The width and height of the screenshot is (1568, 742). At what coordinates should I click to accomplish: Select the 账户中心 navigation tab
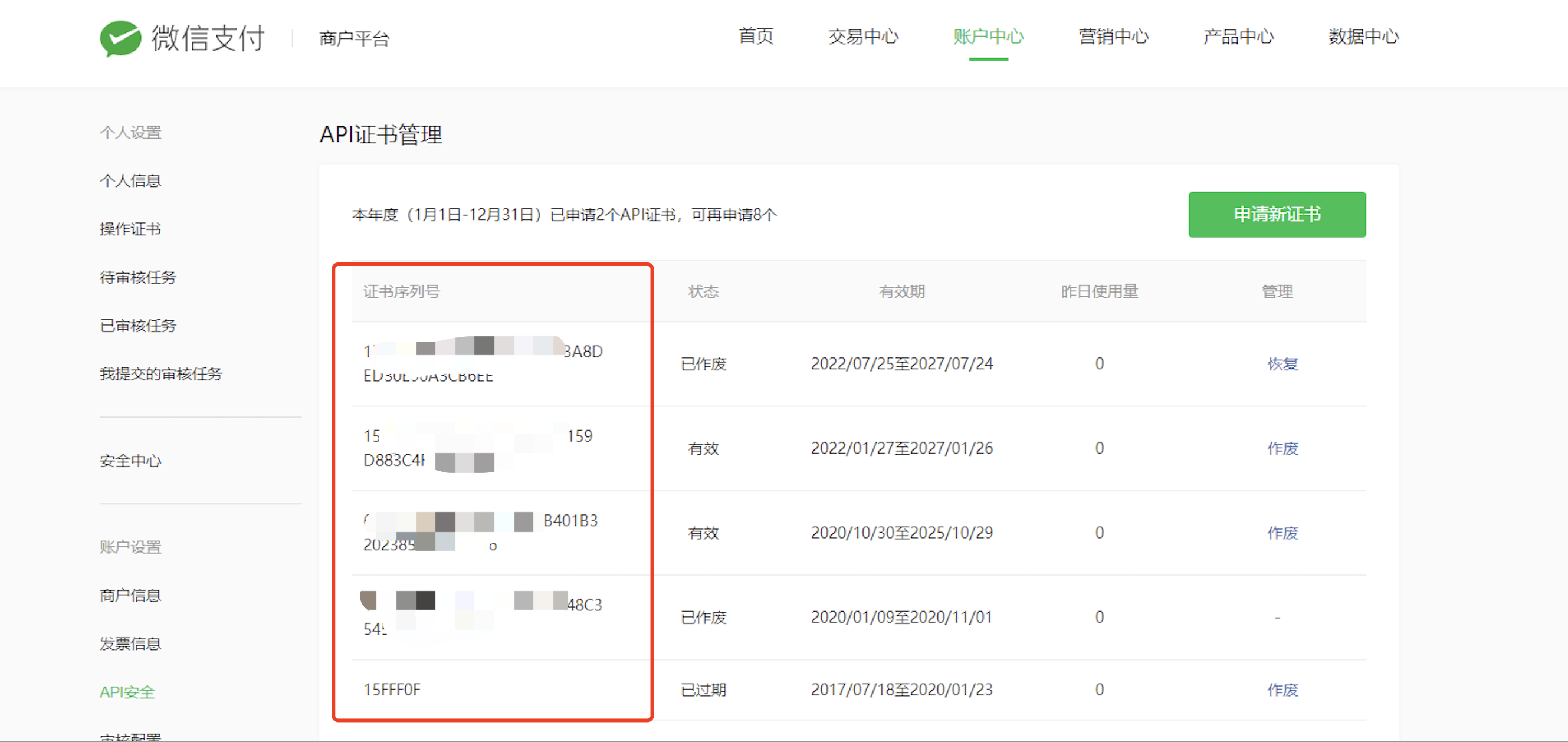[988, 37]
